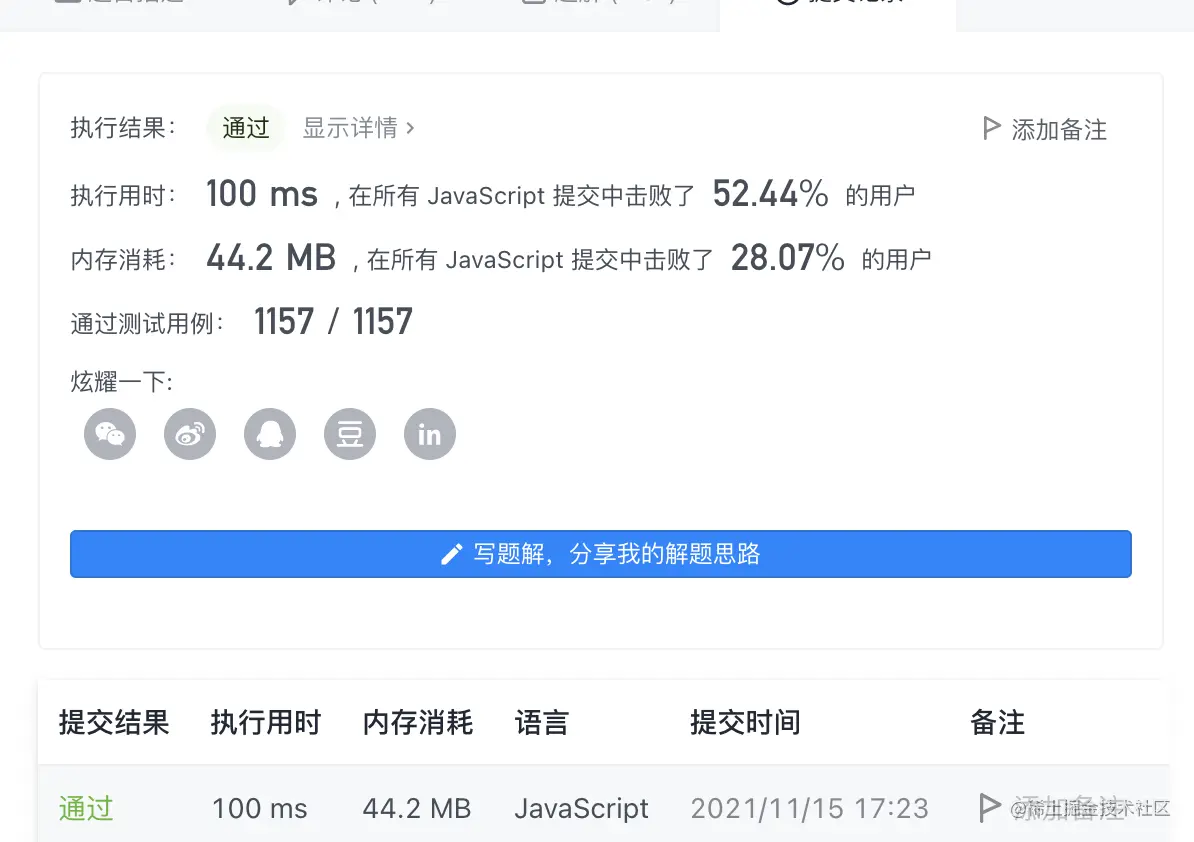
Task: Click the 内存消耗 column header
Action: (417, 722)
